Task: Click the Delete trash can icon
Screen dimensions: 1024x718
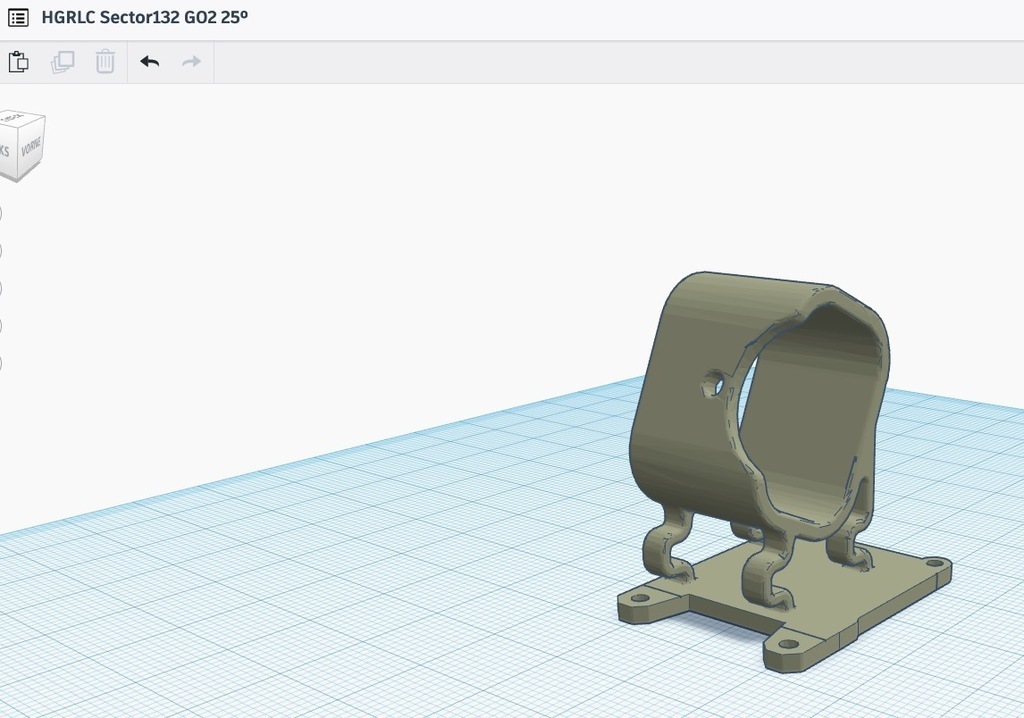Action: (105, 62)
